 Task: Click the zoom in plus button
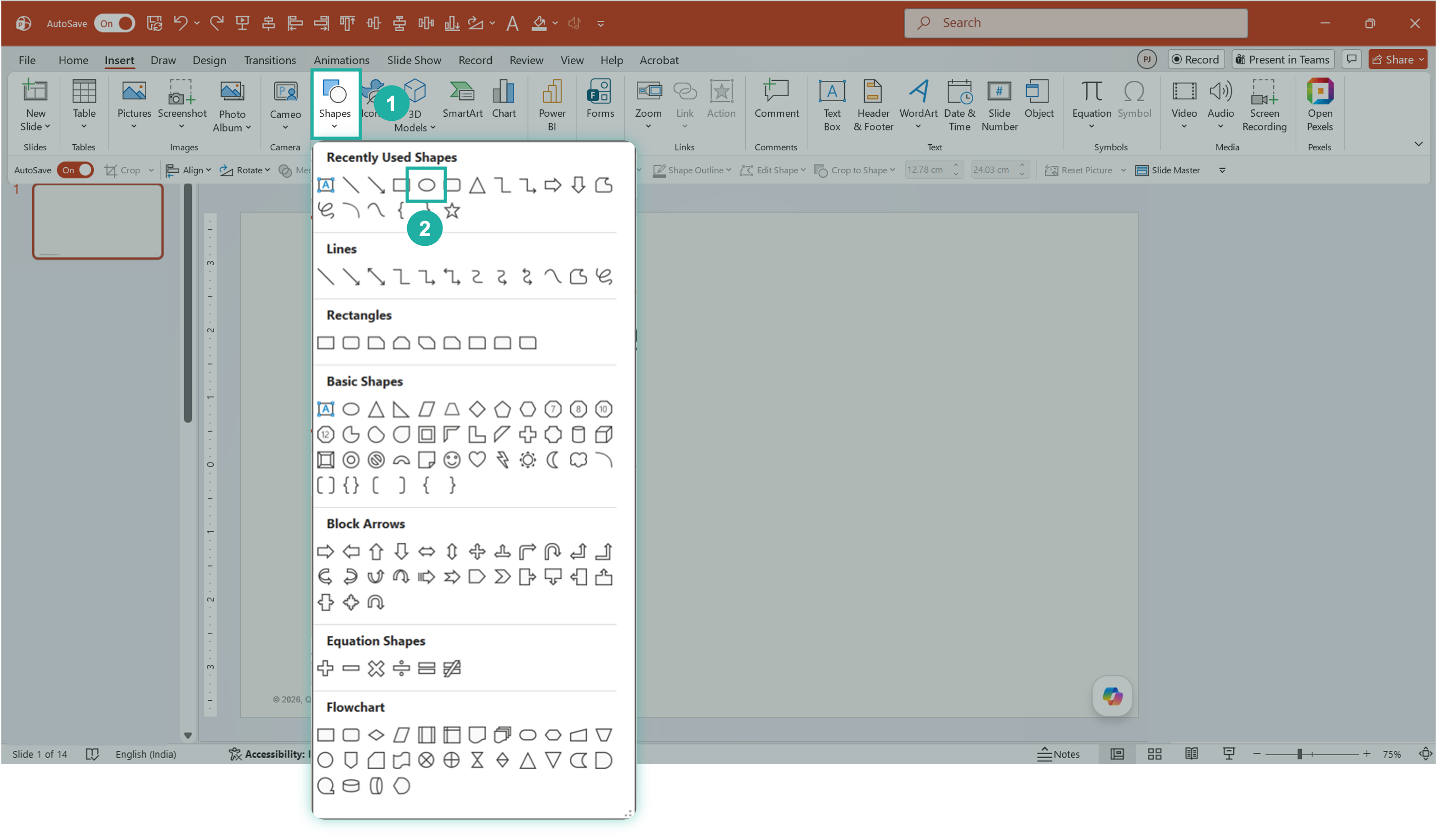pos(1366,754)
